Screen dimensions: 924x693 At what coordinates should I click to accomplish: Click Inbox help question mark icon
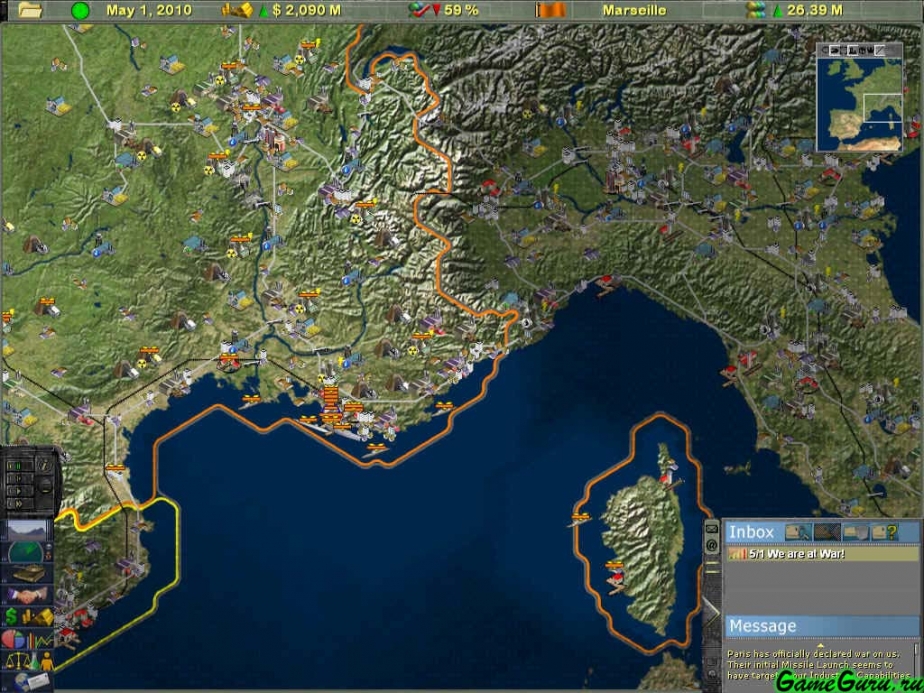coord(885,532)
